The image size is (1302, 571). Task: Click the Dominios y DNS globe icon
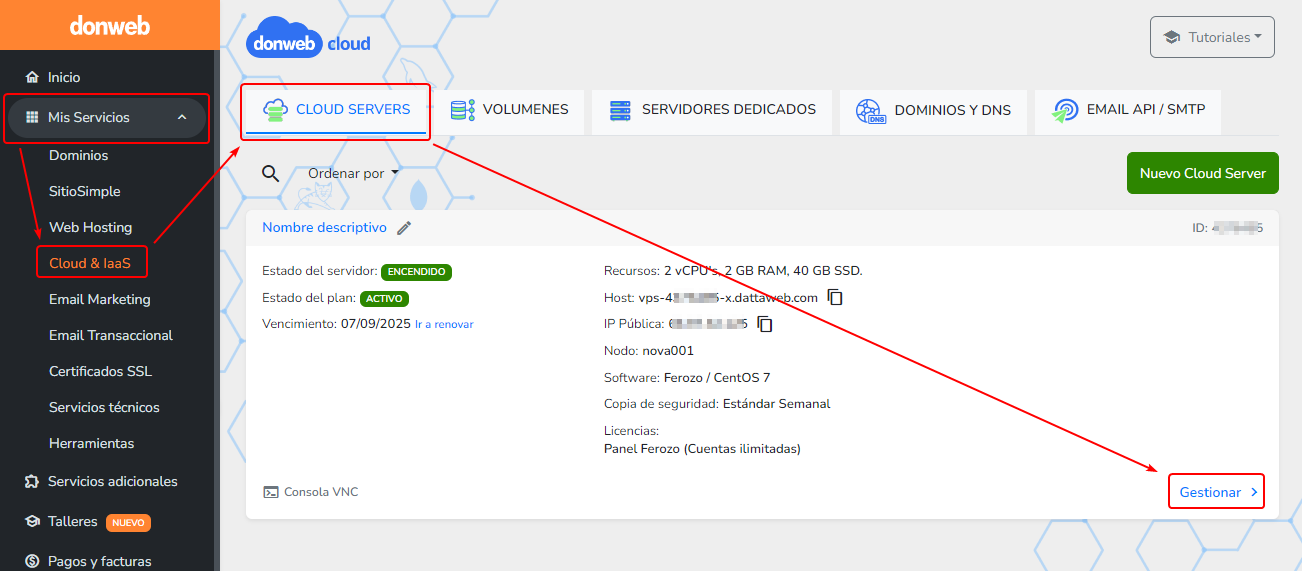(x=871, y=111)
